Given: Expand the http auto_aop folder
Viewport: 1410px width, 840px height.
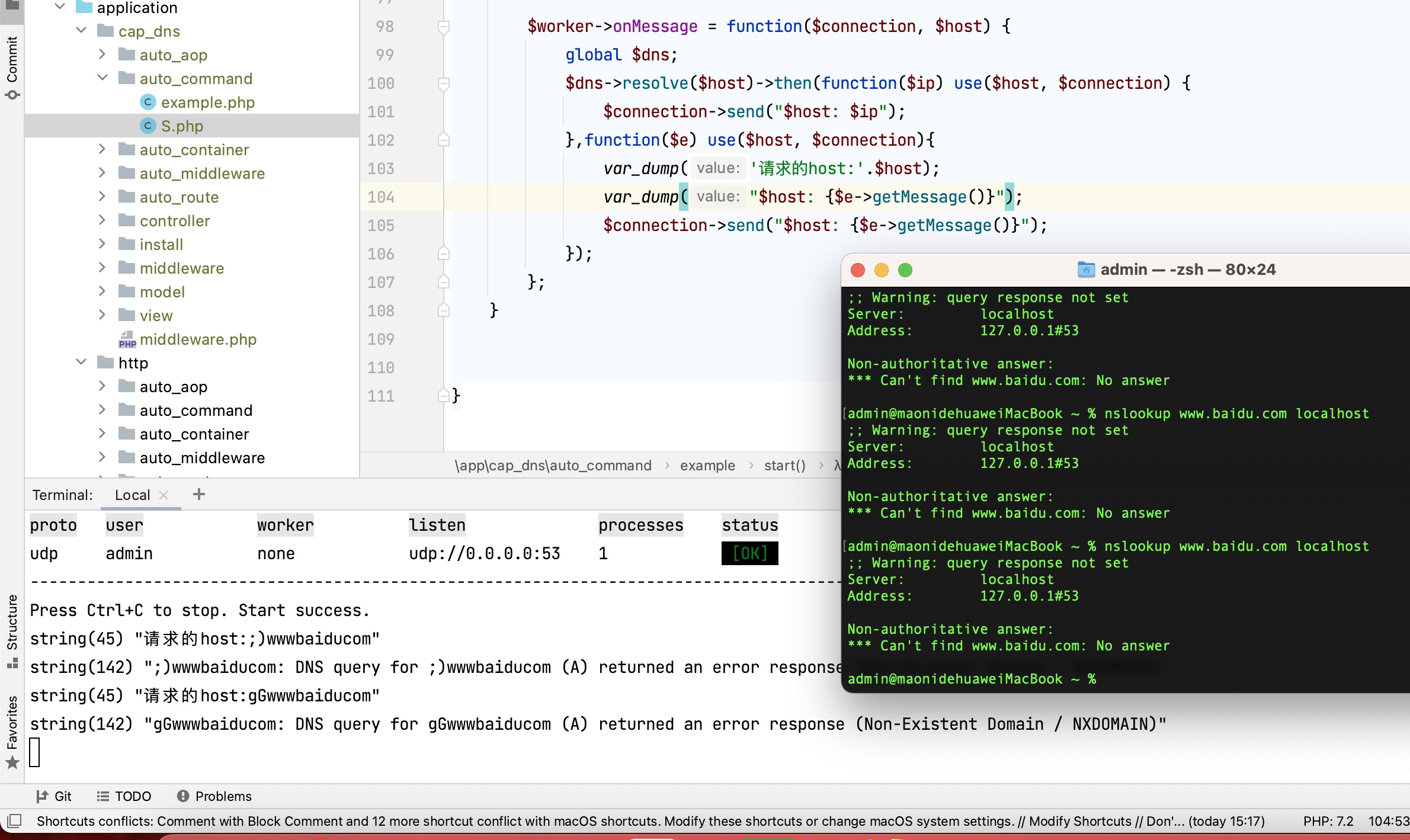Looking at the screenshot, I should (102, 386).
